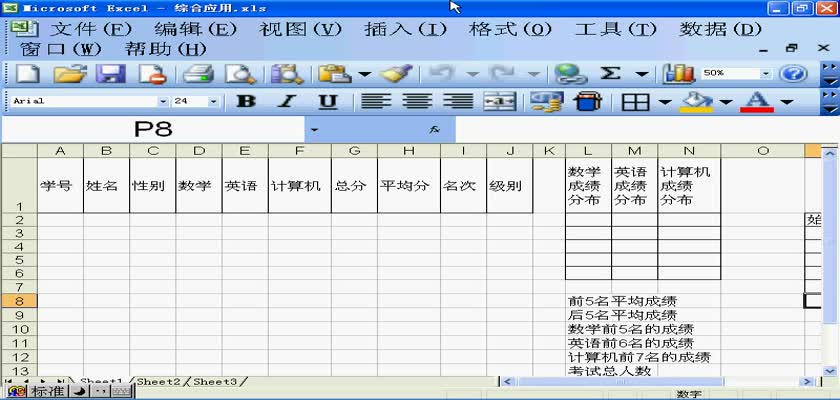Switch to the Sheet2 tab
840x400 pixels.
[159, 382]
